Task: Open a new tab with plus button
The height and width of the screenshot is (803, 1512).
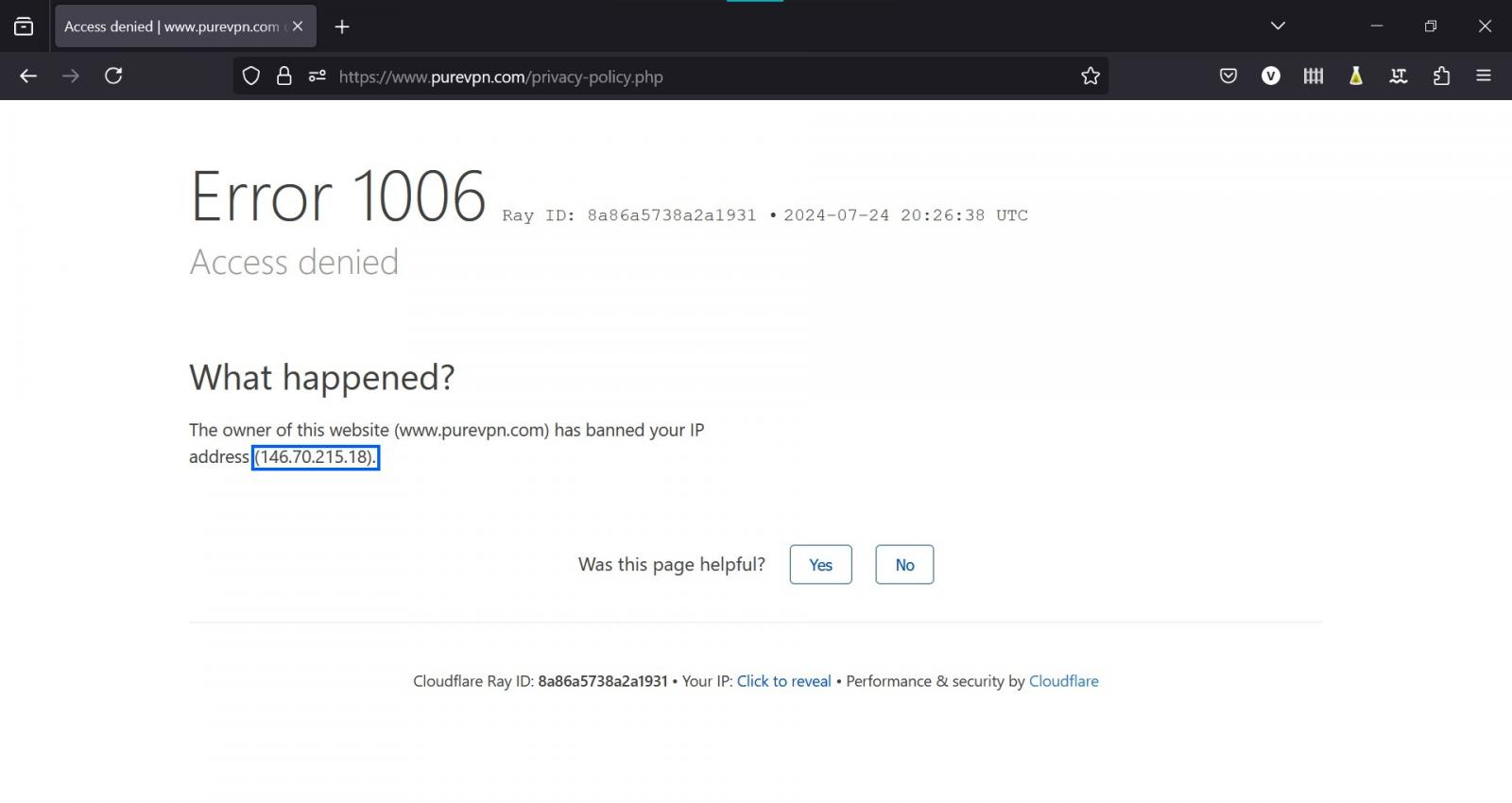Action: (342, 26)
